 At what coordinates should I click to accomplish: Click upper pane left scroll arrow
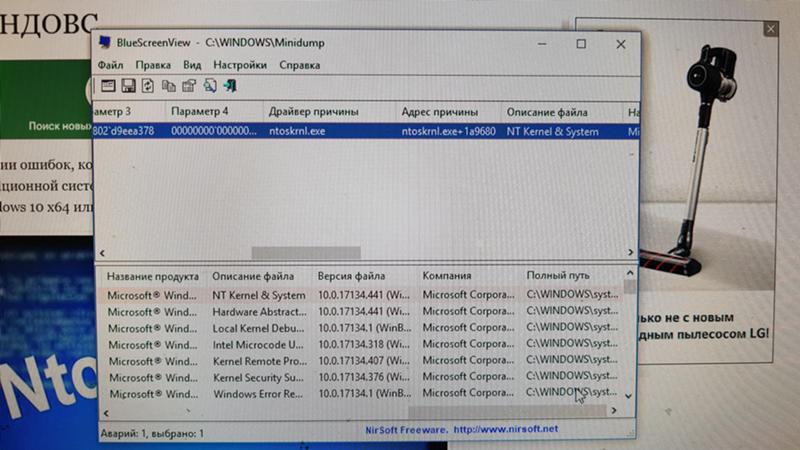(x=103, y=253)
